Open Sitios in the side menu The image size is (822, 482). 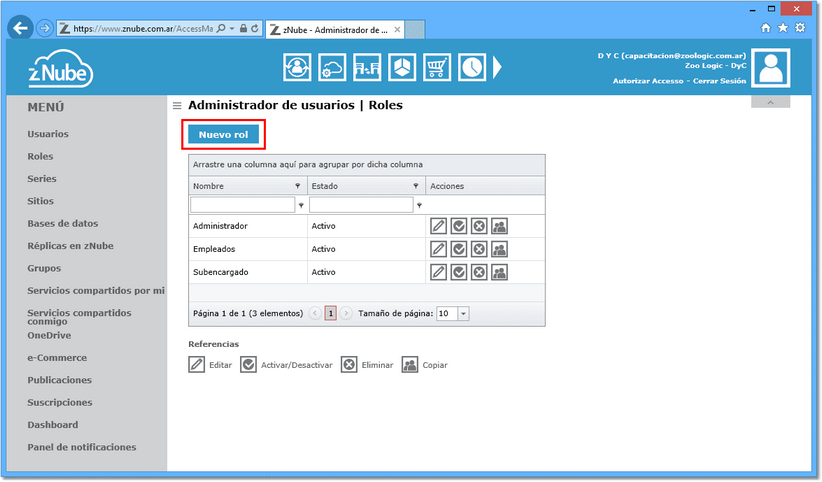(x=40, y=201)
